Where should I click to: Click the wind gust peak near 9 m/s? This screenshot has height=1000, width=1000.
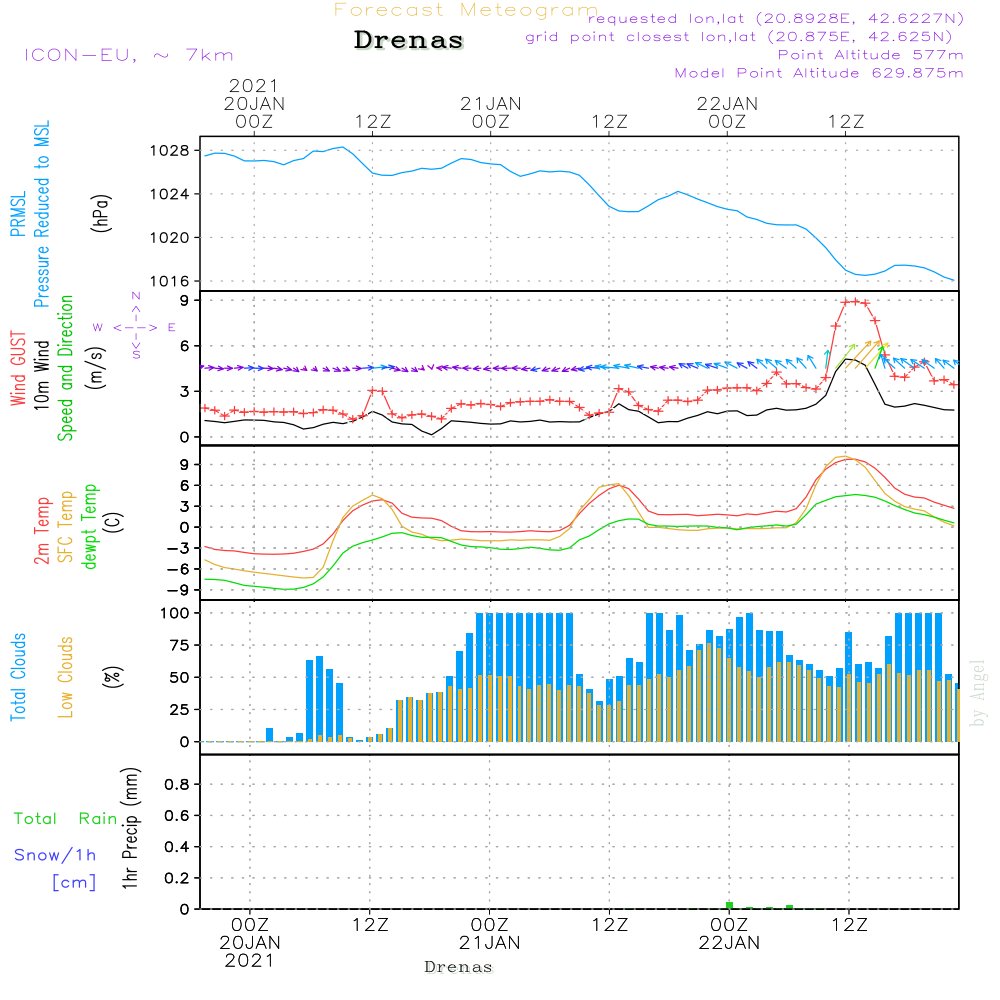[855, 302]
